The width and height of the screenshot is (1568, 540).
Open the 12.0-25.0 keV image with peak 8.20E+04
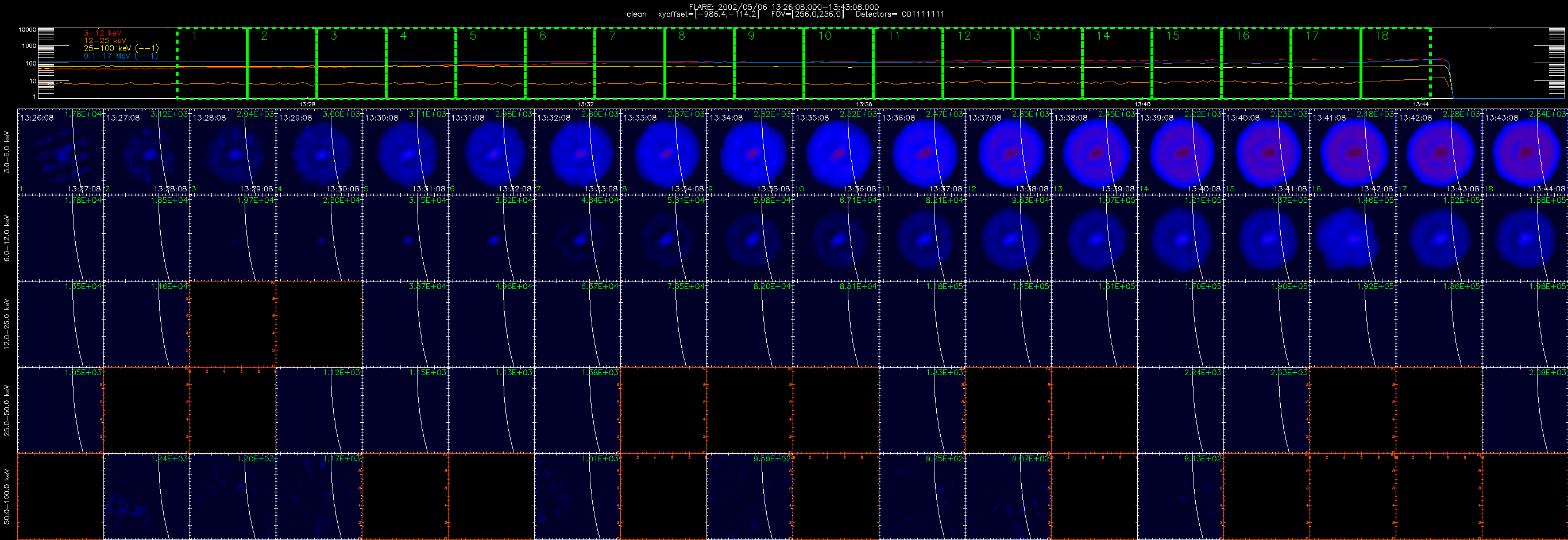(750, 324)
